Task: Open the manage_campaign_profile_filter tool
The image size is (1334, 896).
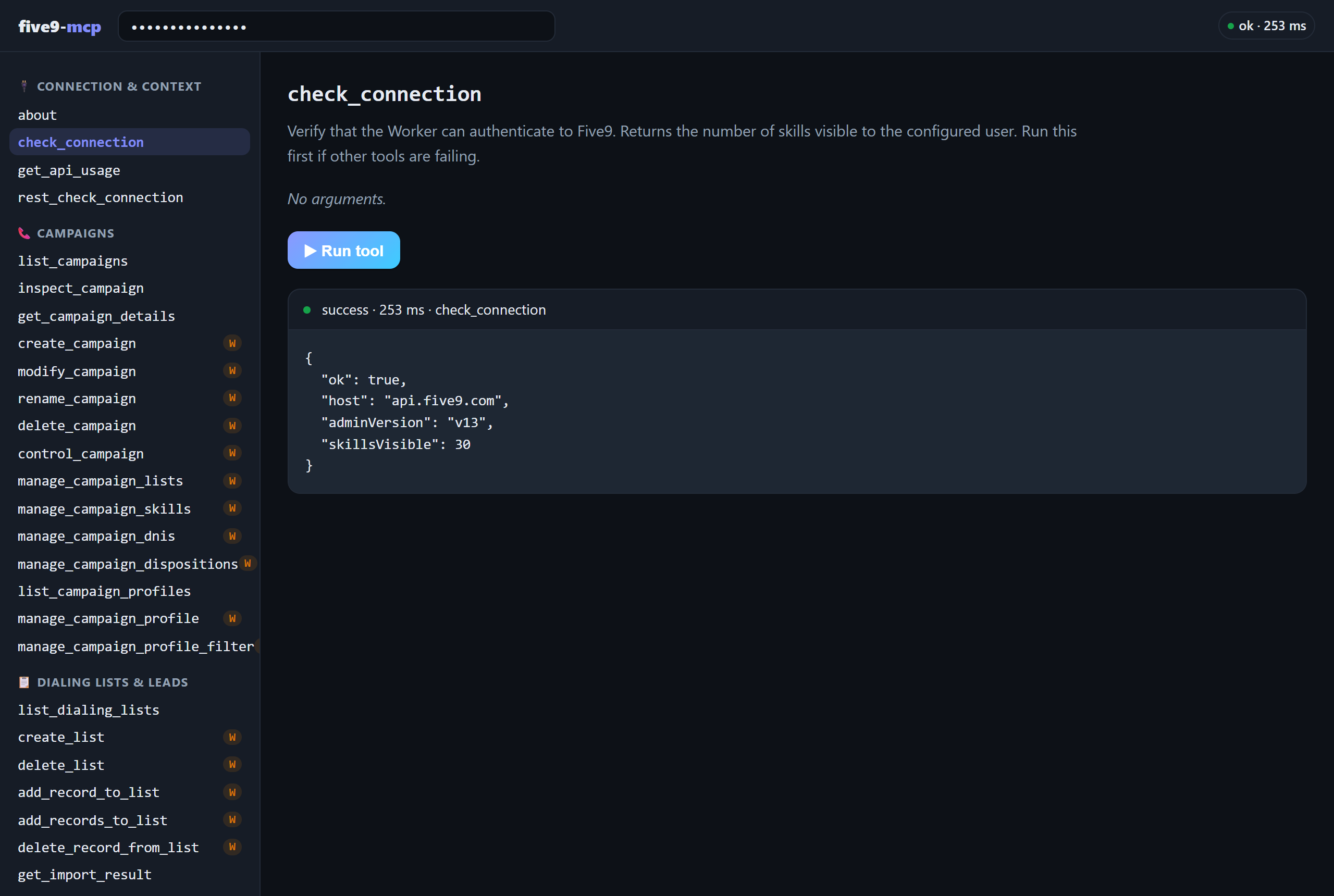Action: click(x=130, y=646)
